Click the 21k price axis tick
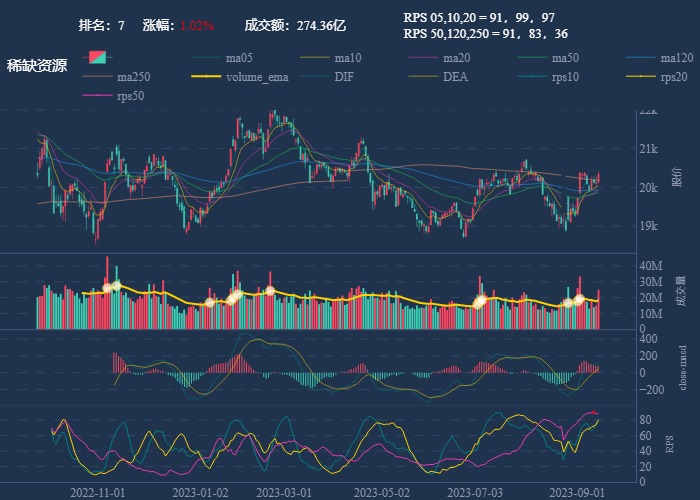 coord(648,150)
